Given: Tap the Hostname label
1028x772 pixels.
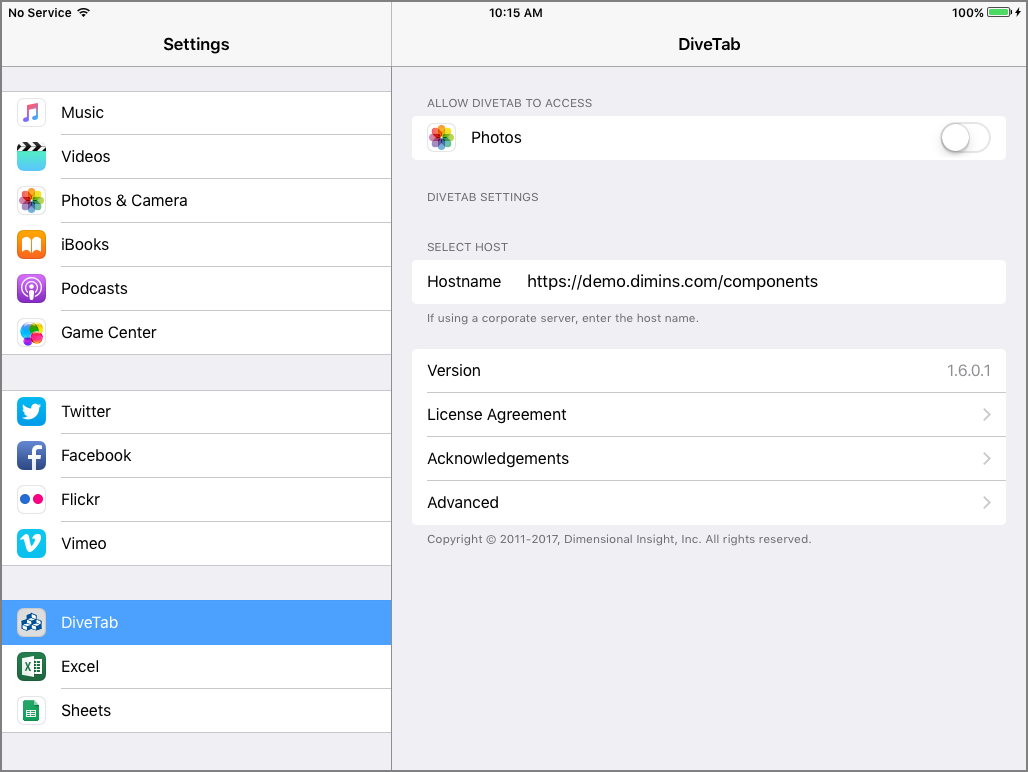Looking at the screenshot, I should (x=464, y=282).
